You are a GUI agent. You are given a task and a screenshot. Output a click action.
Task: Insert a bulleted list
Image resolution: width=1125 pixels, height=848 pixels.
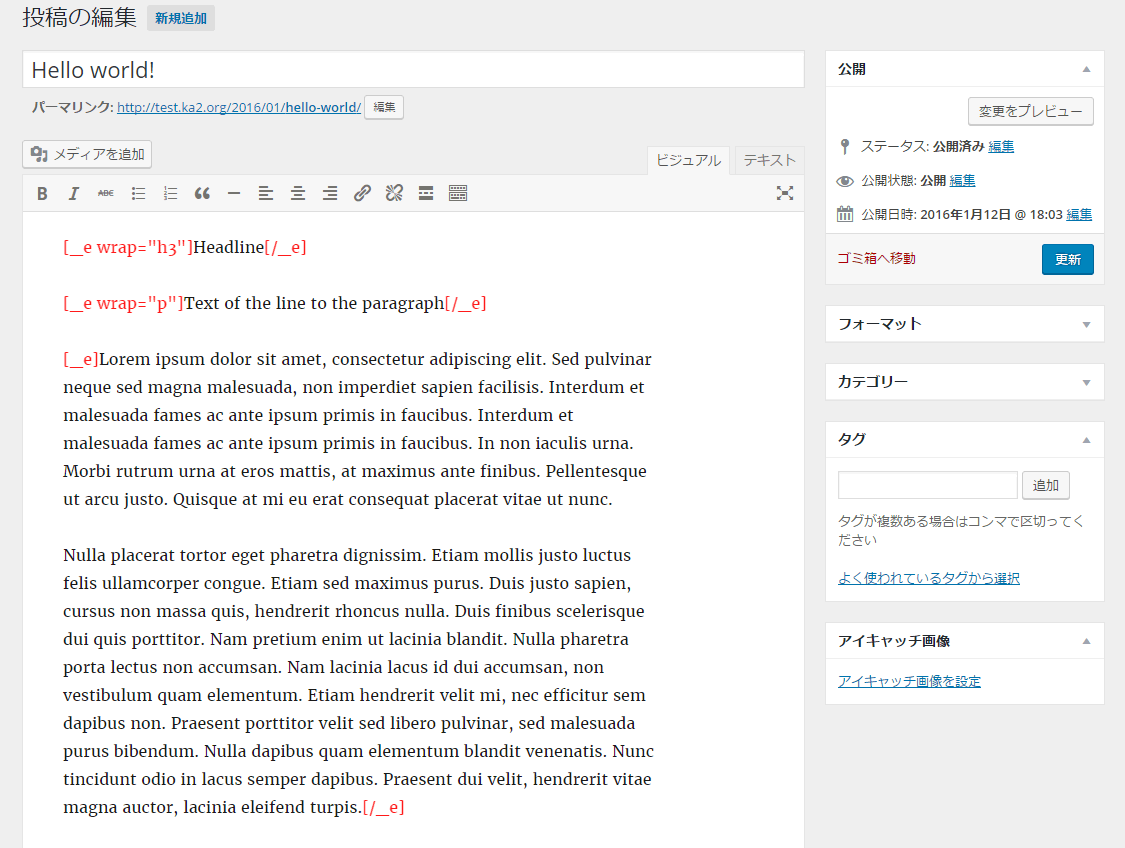138,194
